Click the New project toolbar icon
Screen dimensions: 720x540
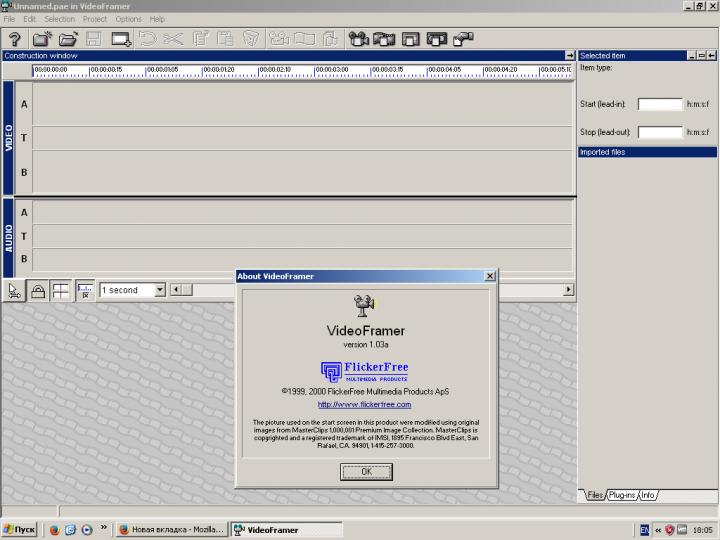42,39
